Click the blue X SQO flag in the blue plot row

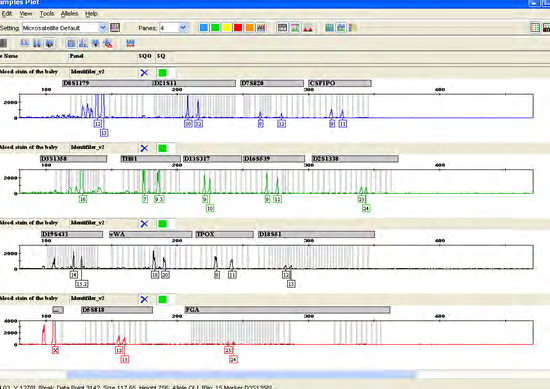[144, 73]
